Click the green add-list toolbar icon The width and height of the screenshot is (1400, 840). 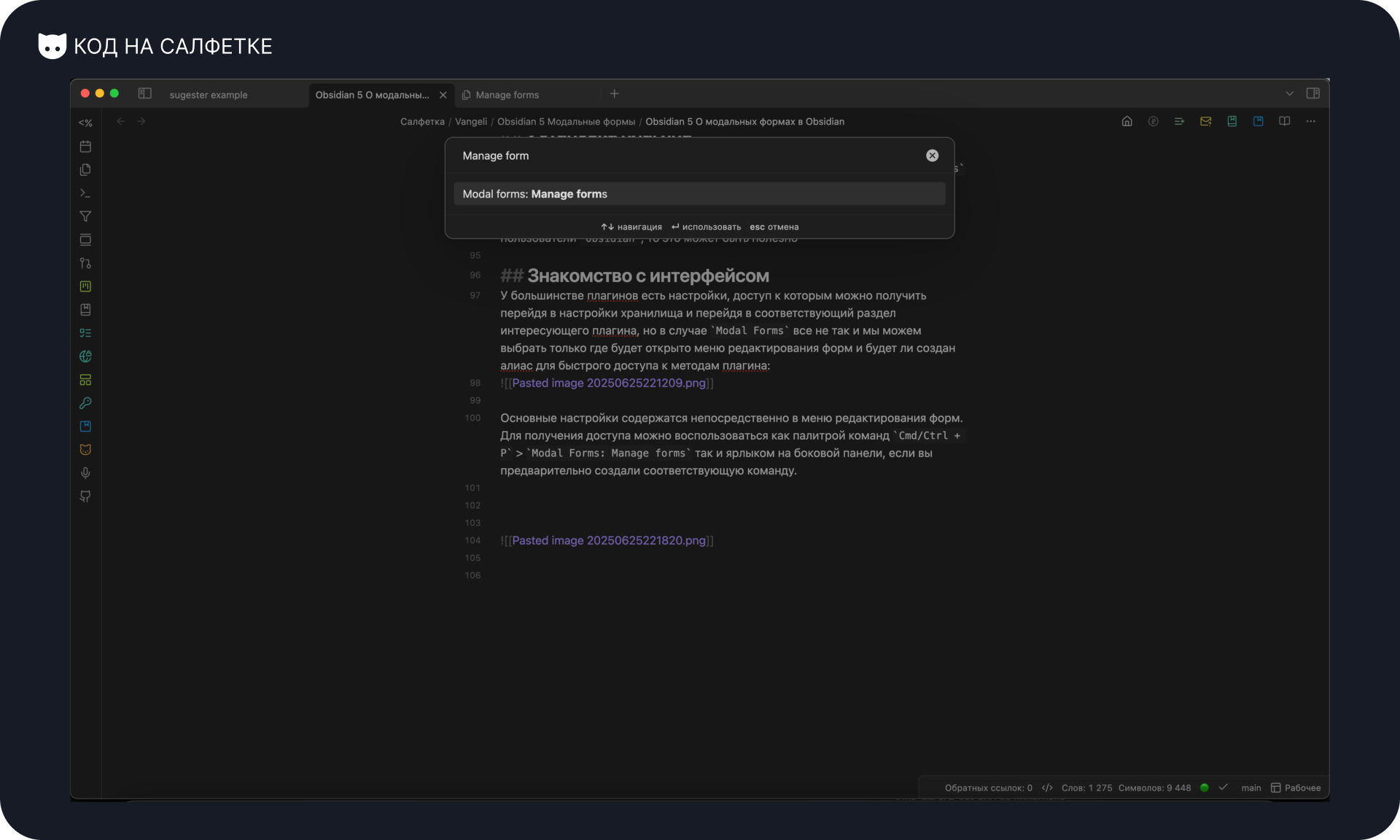(1180, 122)
